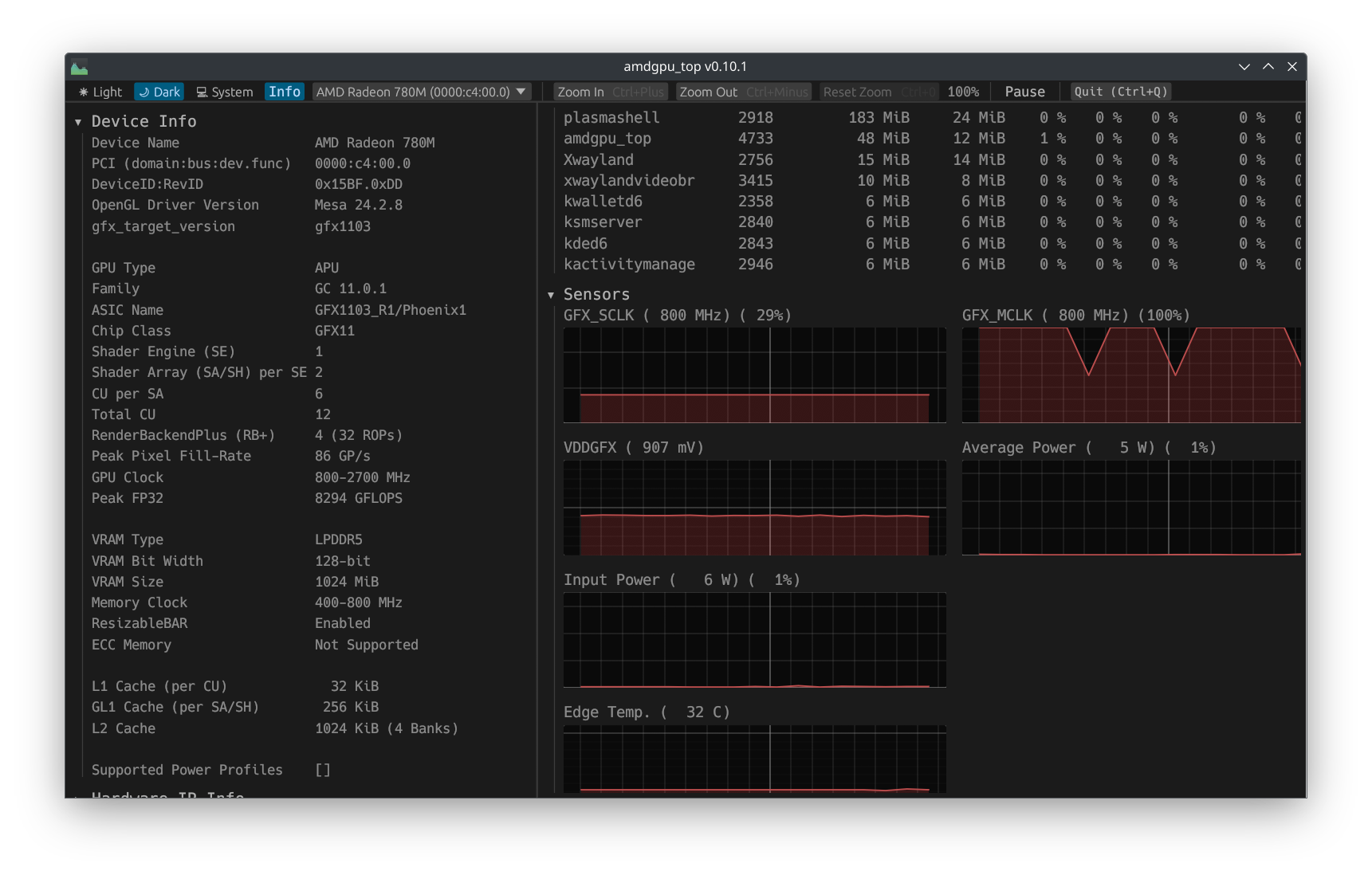
Task: Open the AMD Radeon 780M device dropdown
Action: point(421,92)
